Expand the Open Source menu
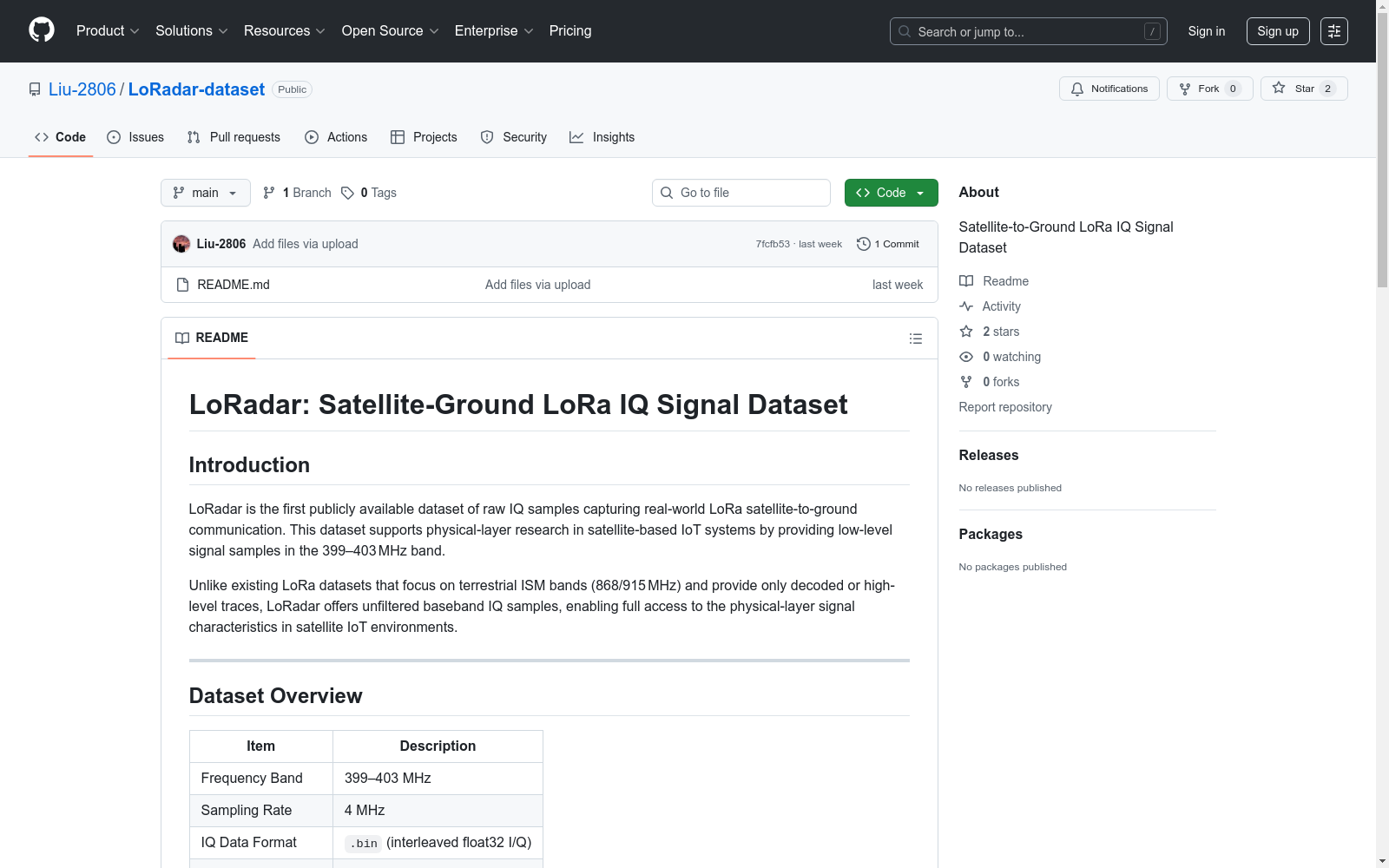 391,31
